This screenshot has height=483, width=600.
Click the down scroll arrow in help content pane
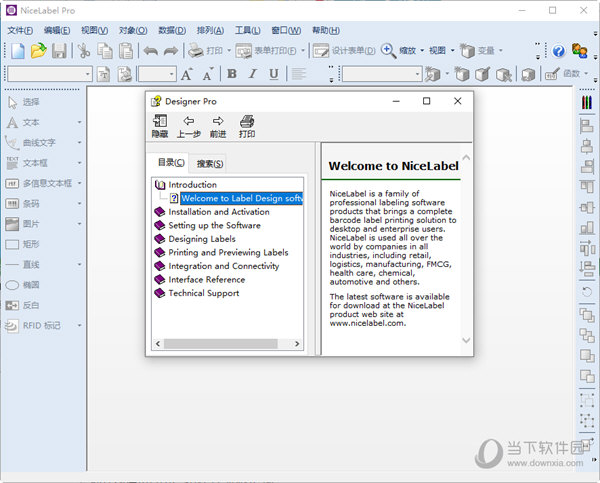[x=466, y=340]
